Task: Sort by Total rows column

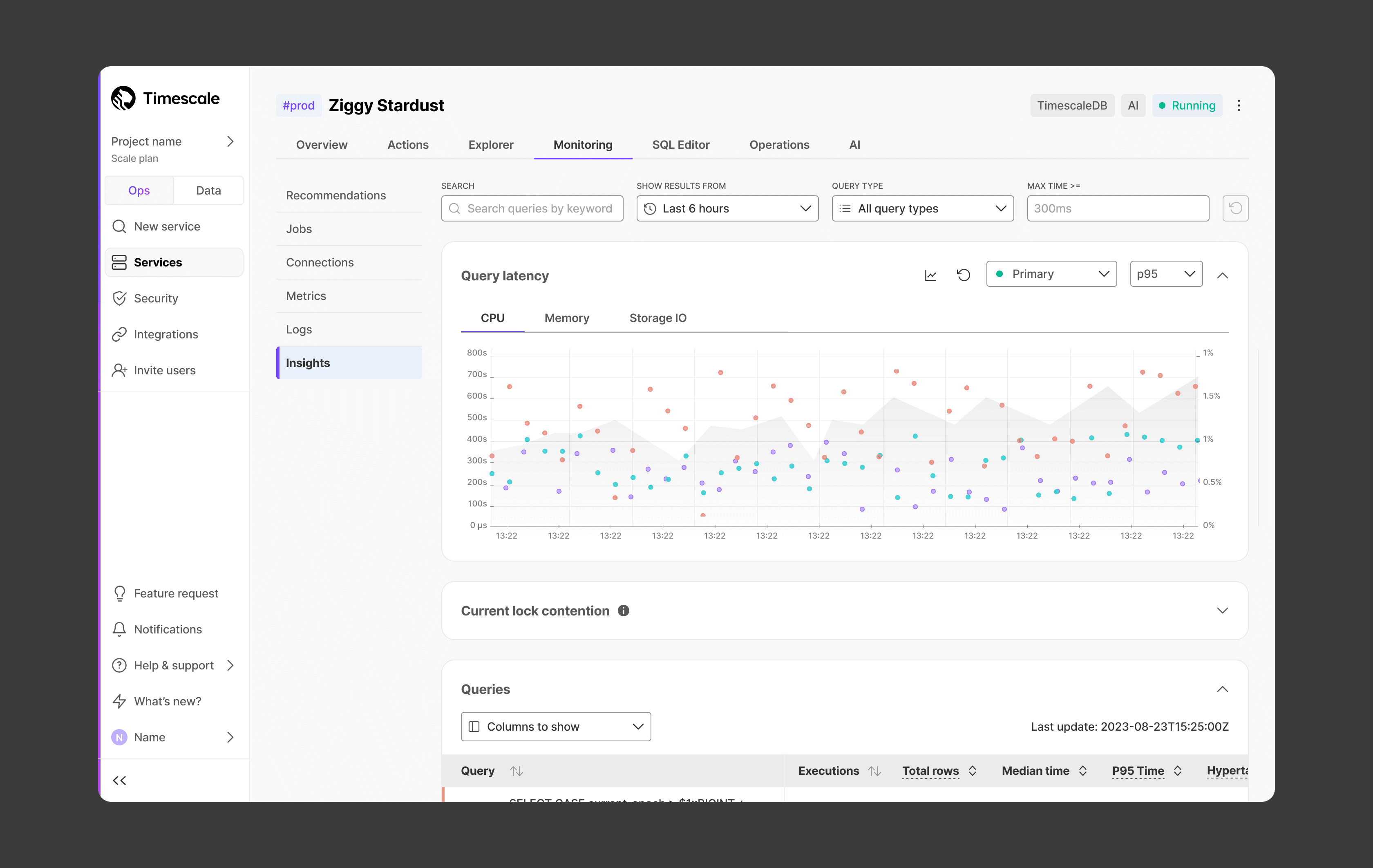Action: pyautogui.click(x=973, y=771)
